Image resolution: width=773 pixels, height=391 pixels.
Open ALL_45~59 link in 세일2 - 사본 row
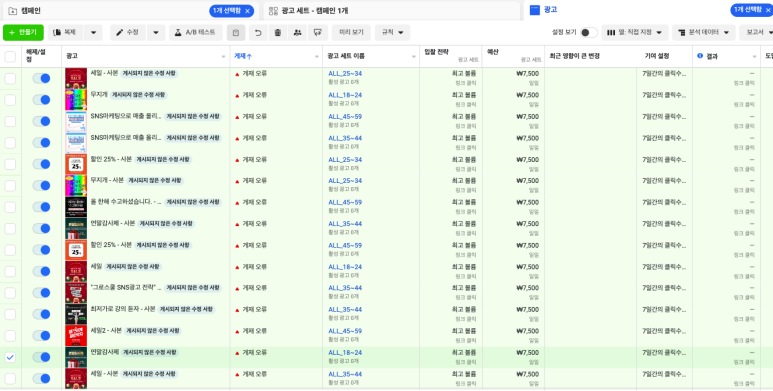[345, 331]
